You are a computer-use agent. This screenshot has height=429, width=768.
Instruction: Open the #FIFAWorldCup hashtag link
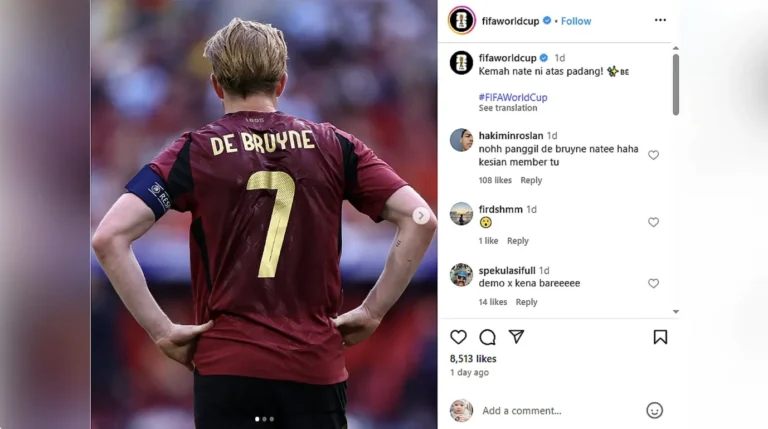[x=513, y=97]
